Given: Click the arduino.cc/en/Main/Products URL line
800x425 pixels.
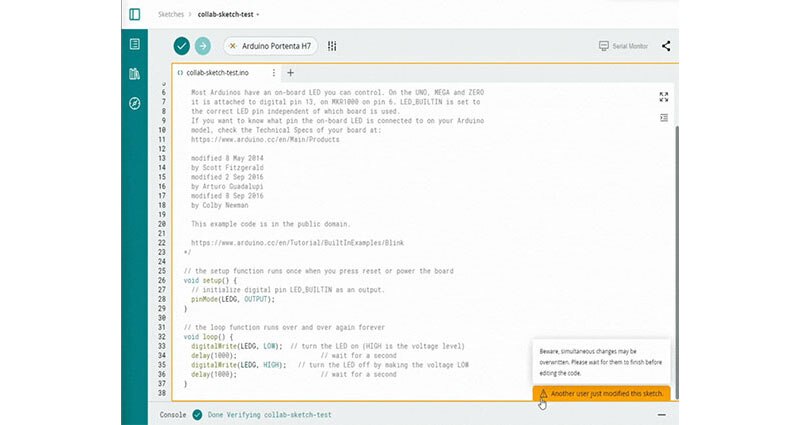Looking at the screenshot, I should pyautogui.click(x=265, y=139).
